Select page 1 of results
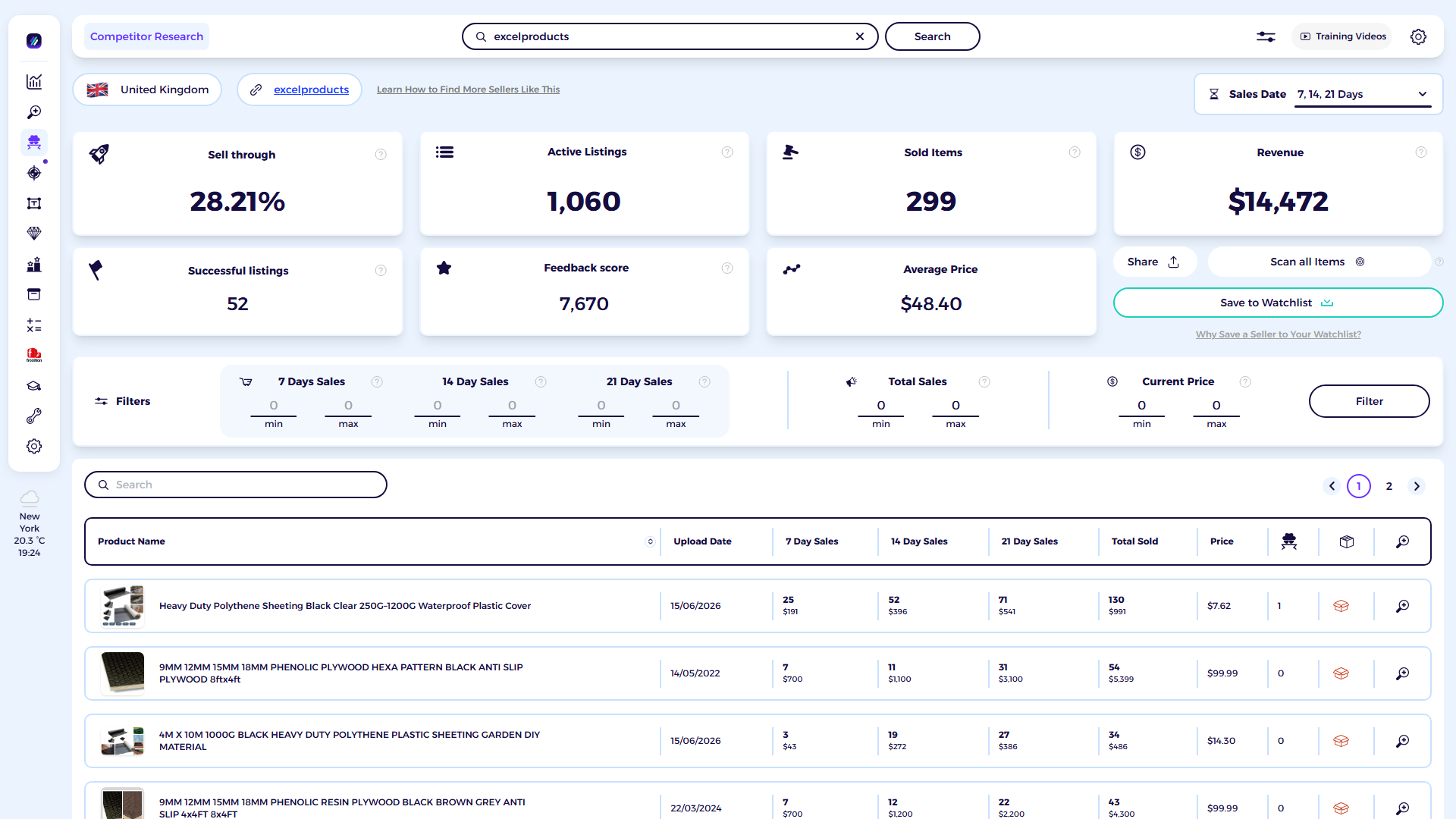 tap(1359, 486)
